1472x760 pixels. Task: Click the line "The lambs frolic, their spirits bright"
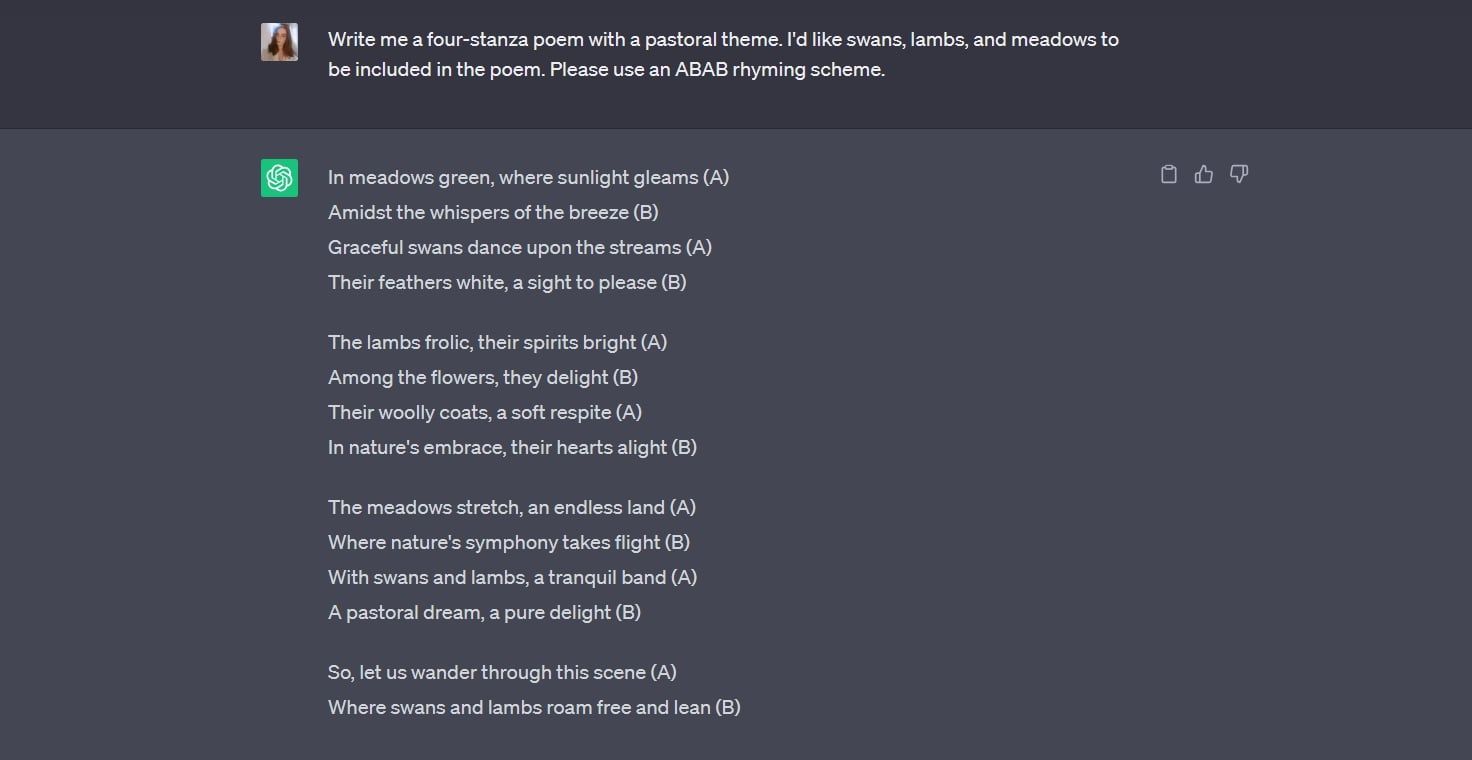coord(497,343)
